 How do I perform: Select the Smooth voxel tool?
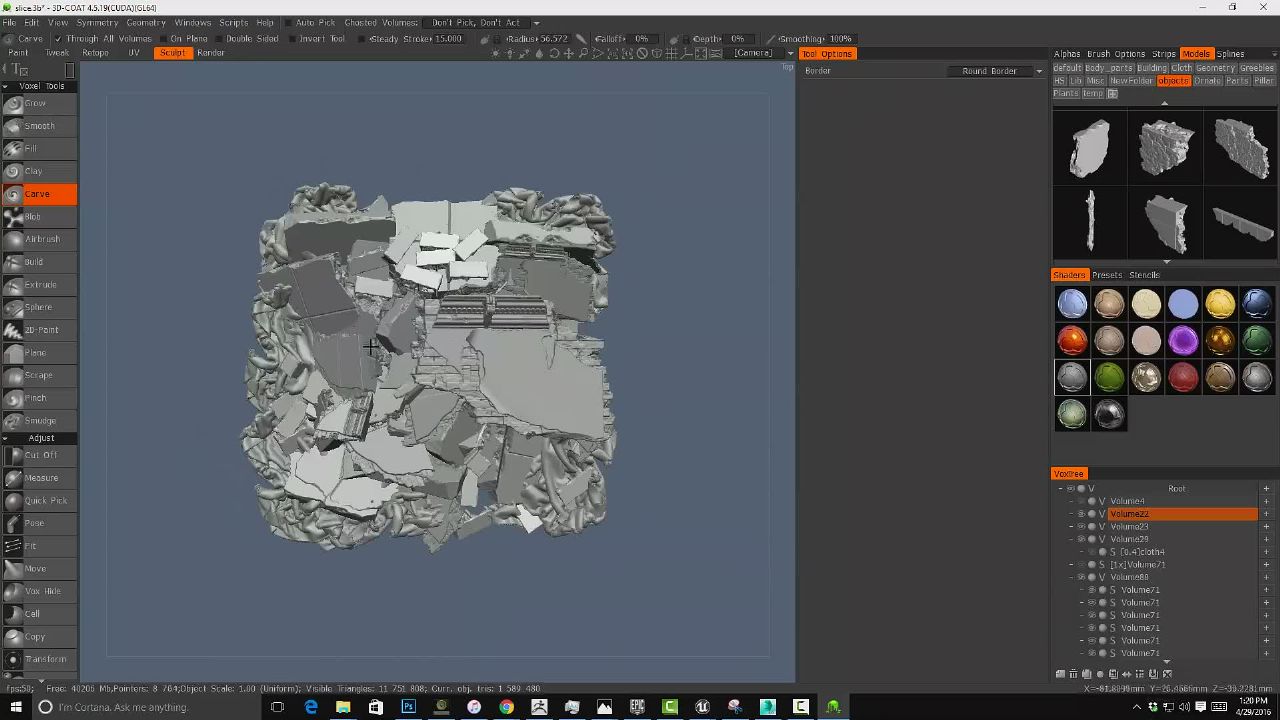point(38,126)
